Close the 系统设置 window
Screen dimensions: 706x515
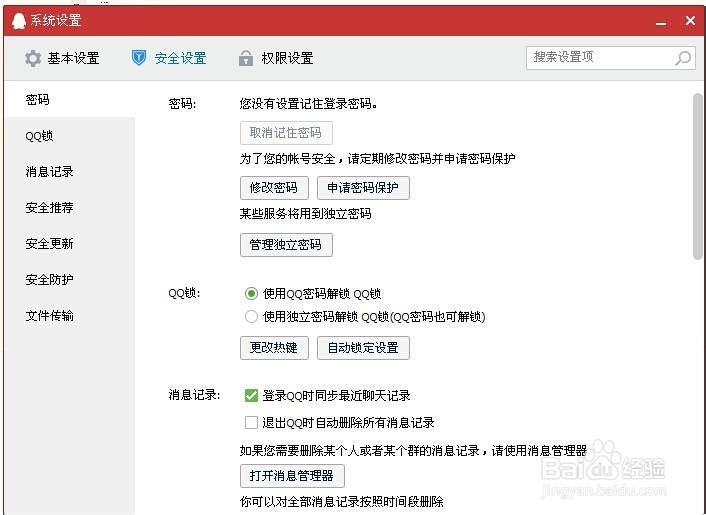coord(690,20)
